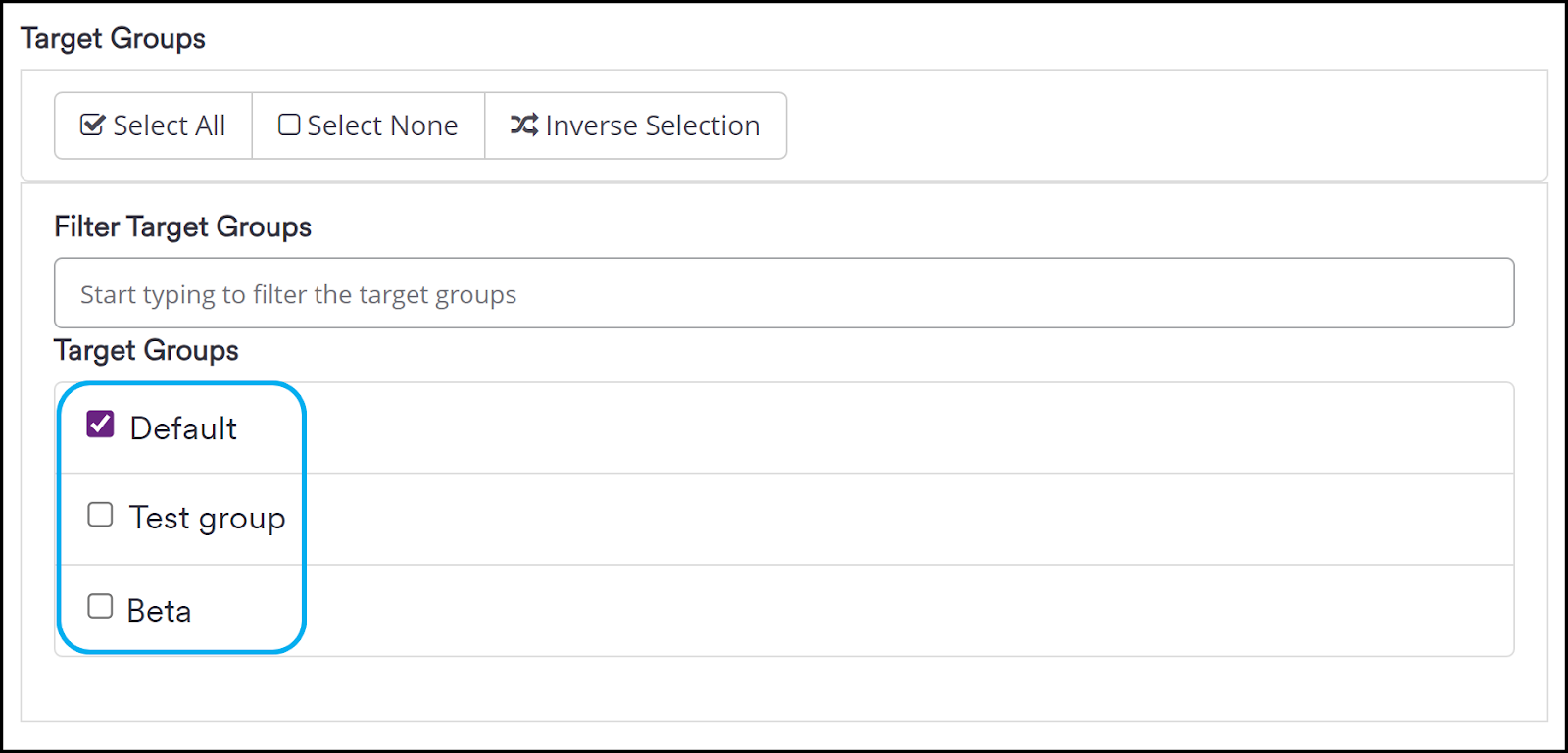Click the shuffle arrows icon for Inverse Selection
Viewport: 1568px width, 753px height.
[524, 125]
